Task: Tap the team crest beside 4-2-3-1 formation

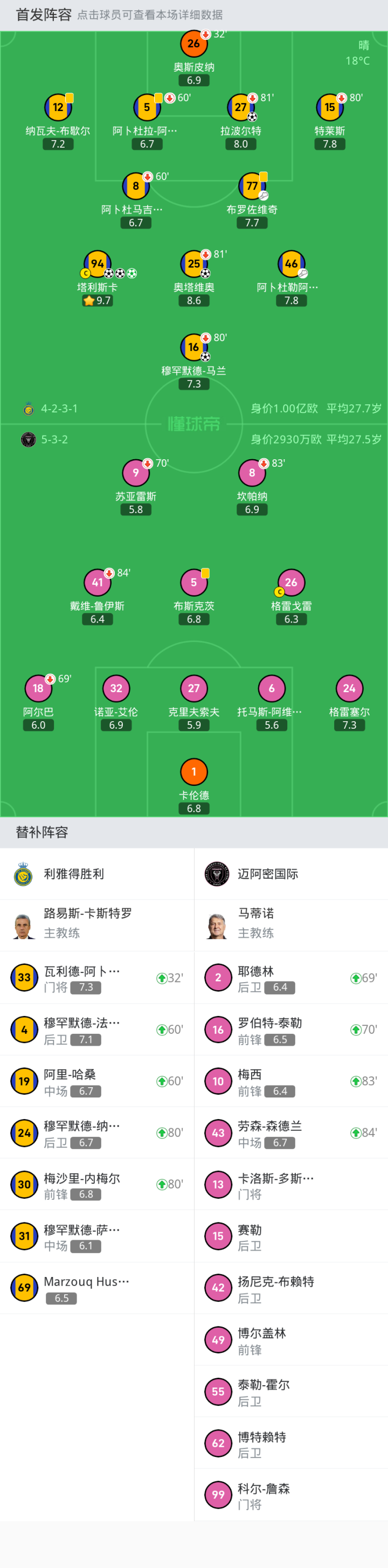Action: click(x=28, y=409)
